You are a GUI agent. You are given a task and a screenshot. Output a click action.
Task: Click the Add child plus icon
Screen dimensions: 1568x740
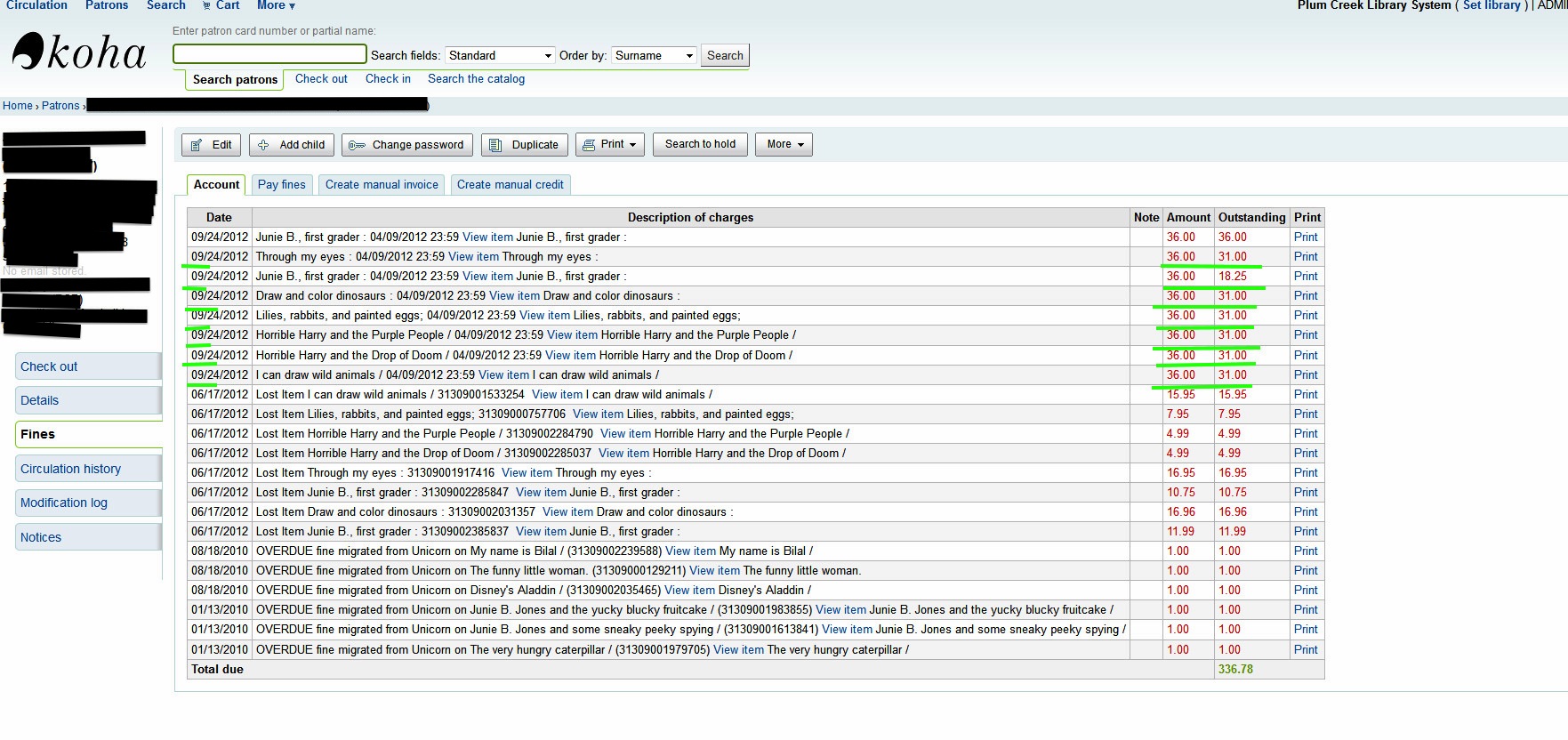[263, 145]
